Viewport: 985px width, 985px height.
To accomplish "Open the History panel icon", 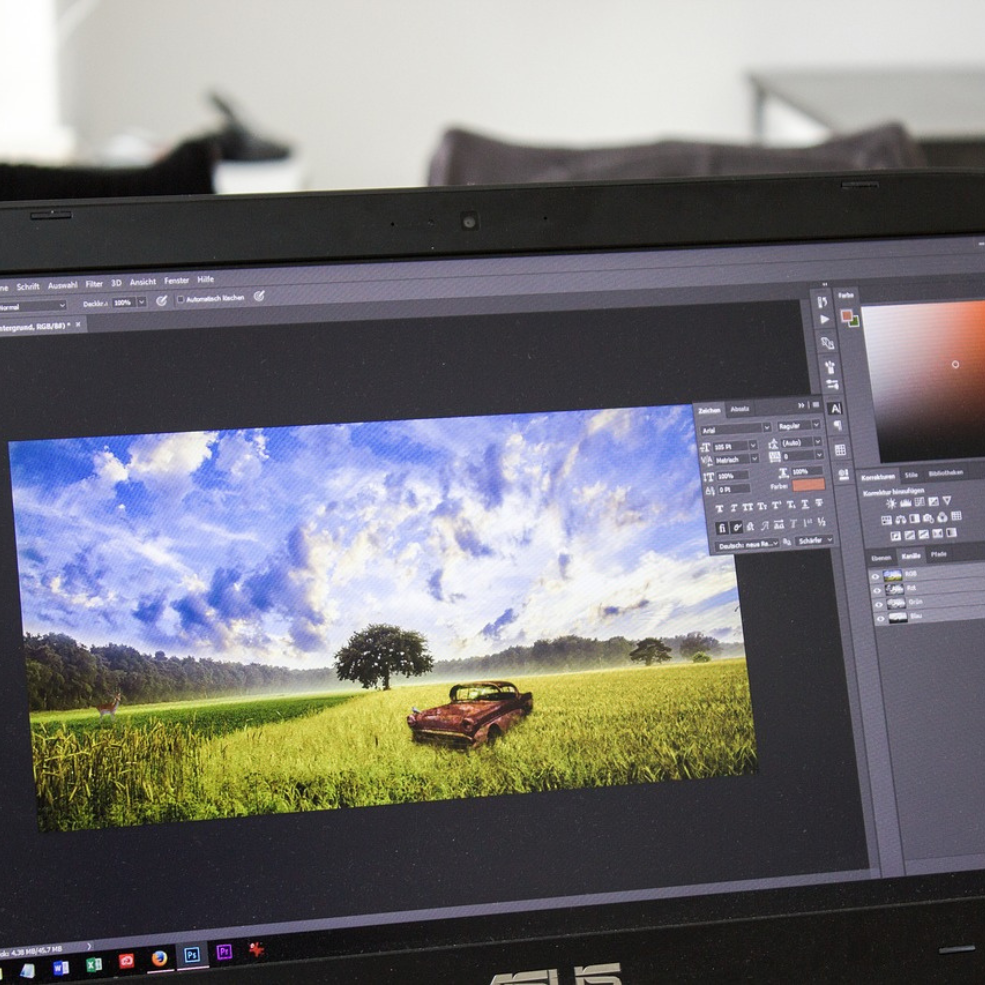I will tap(822, 300).
